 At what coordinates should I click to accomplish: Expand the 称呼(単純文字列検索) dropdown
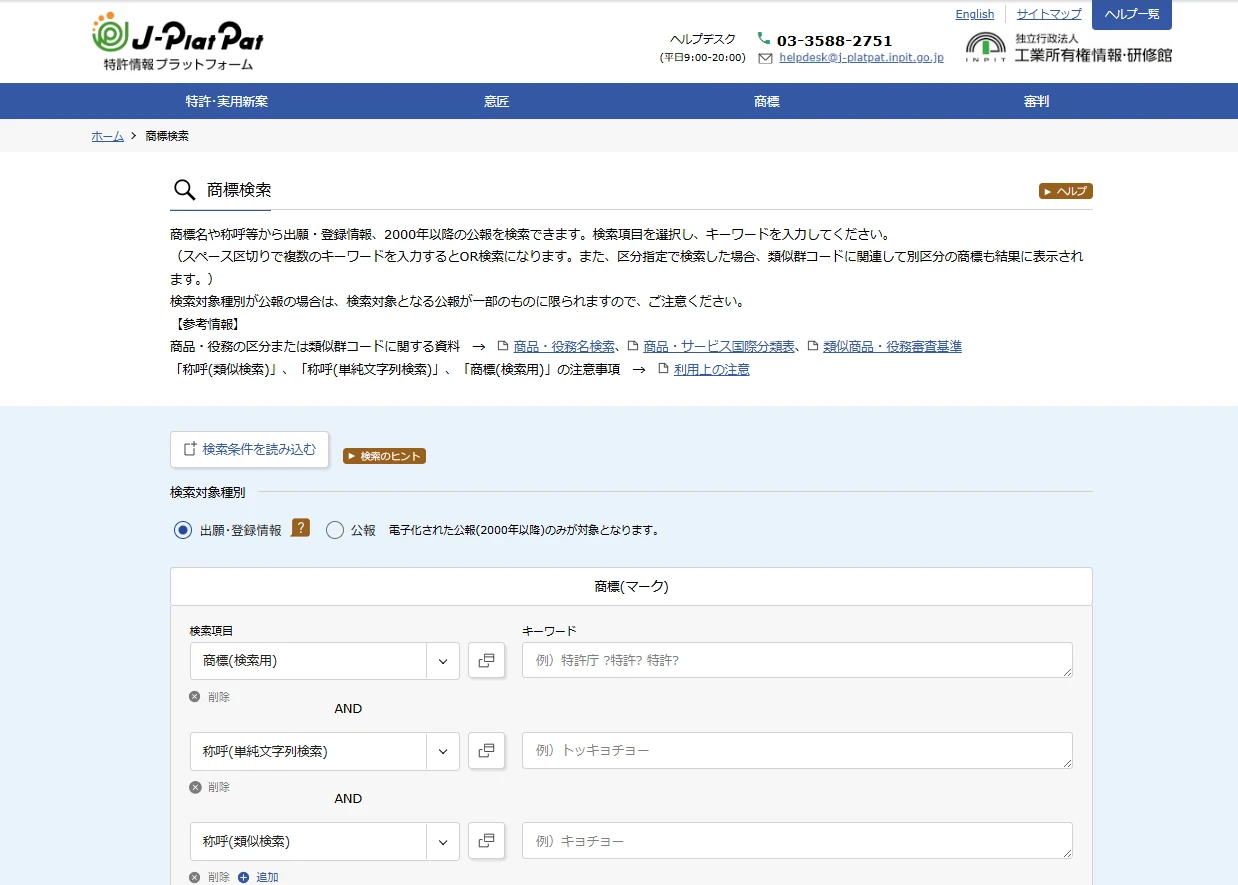coord(443,751)
